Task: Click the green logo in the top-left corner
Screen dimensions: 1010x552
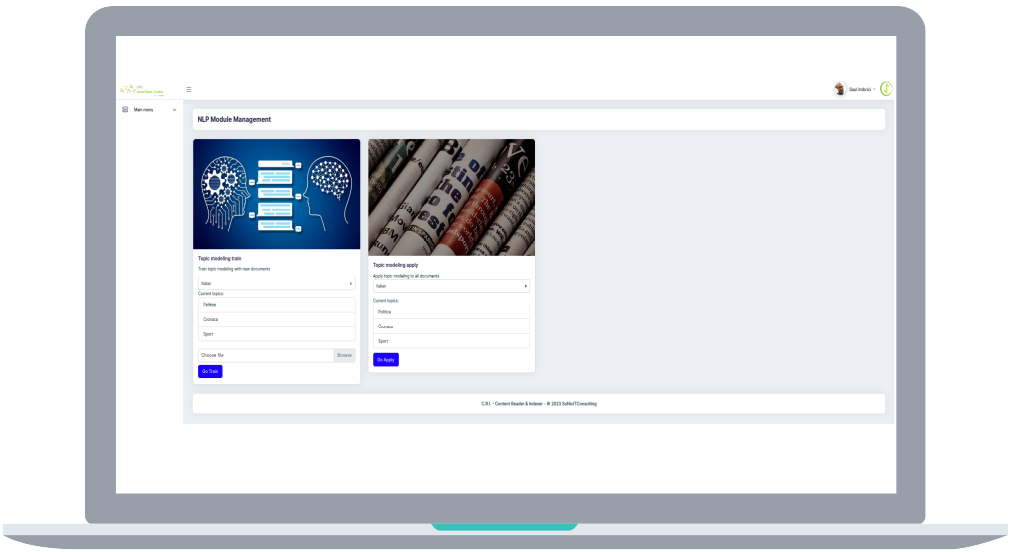Action: [x=142, y=90]
